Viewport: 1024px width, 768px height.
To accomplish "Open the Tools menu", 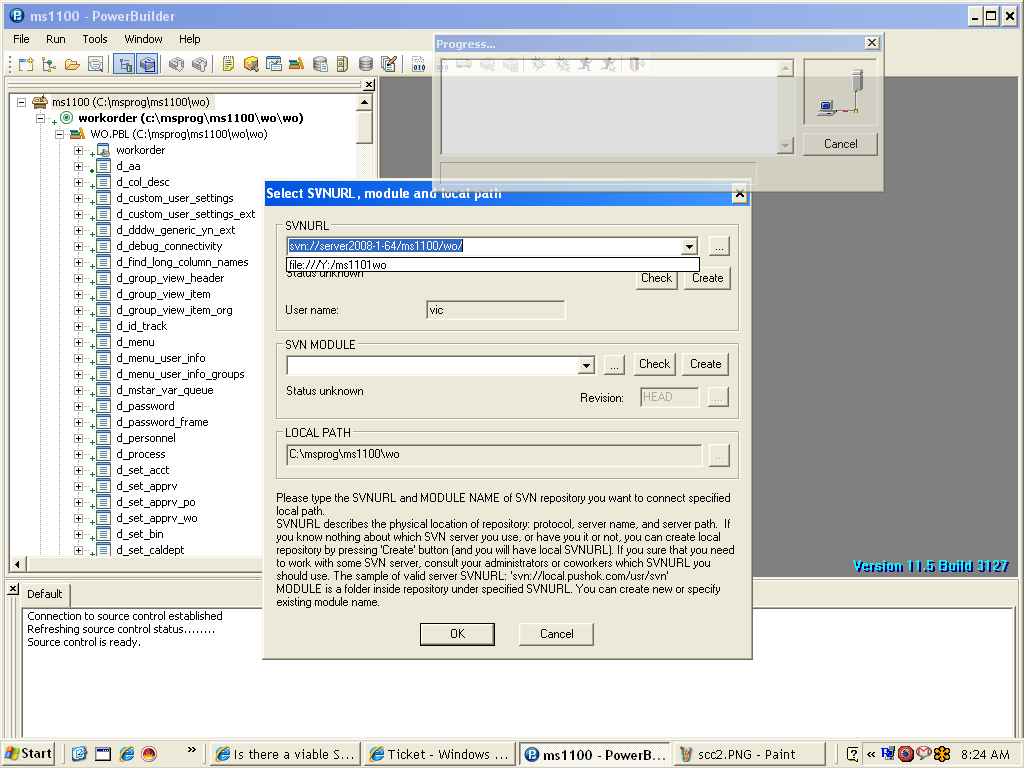I will click(x=95, y=39).
